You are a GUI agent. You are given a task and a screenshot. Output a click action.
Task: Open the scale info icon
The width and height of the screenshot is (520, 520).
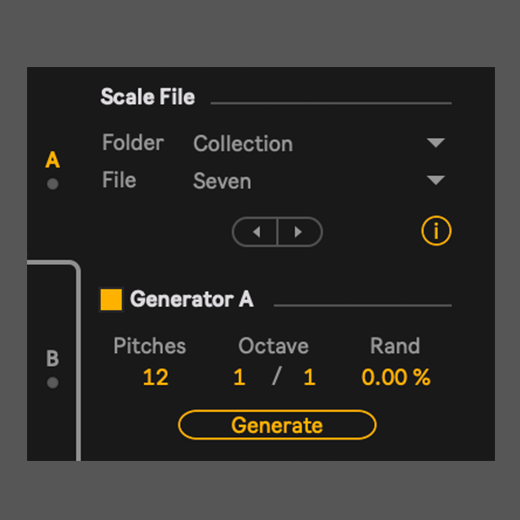click(436, 231)
